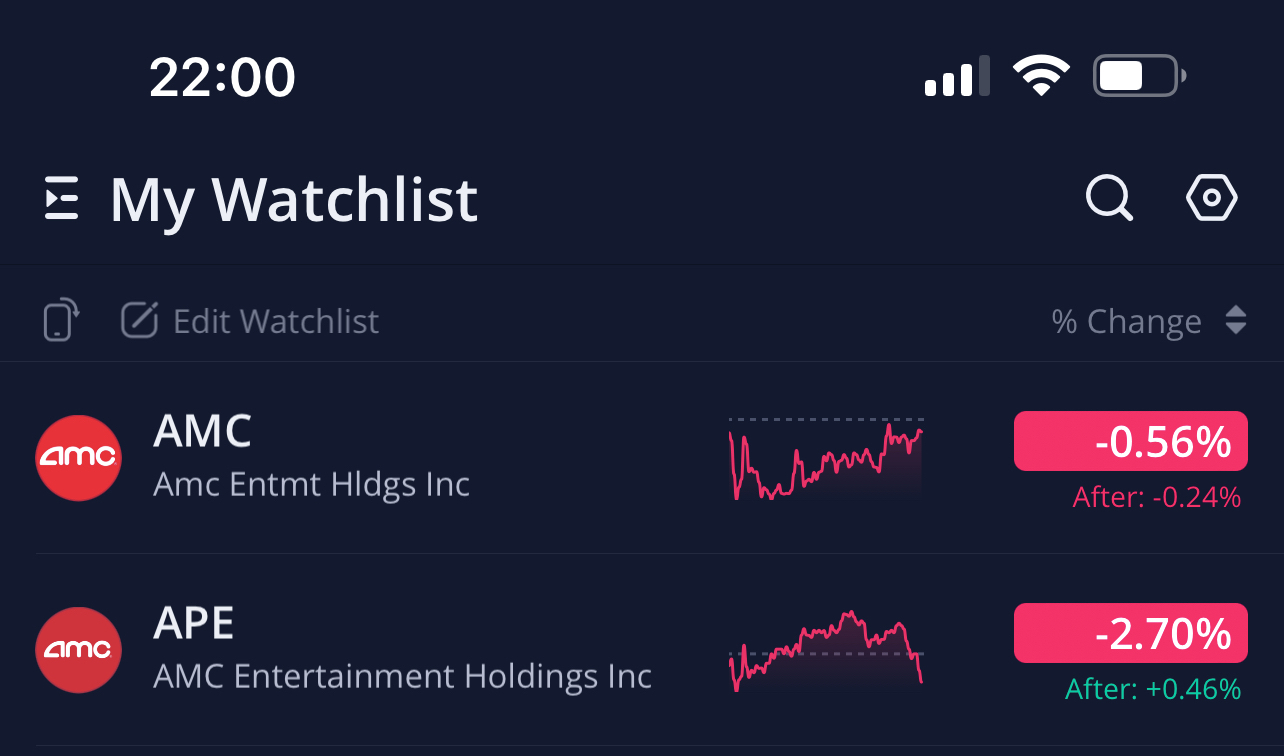
Task: Tap the rotate-to-landscape phone icon
Action: point(60,320)
